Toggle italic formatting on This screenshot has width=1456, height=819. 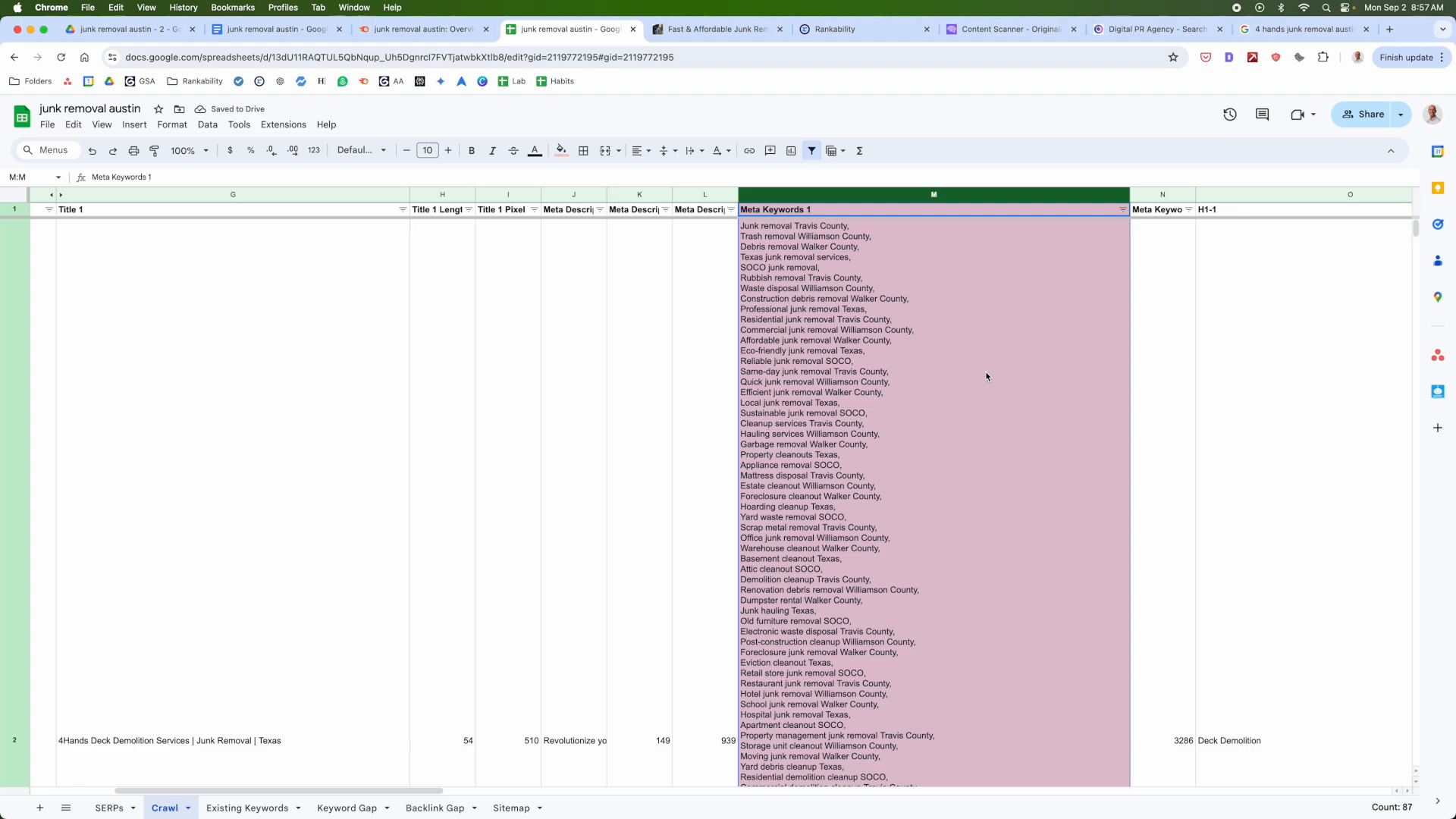pos(492,151)
